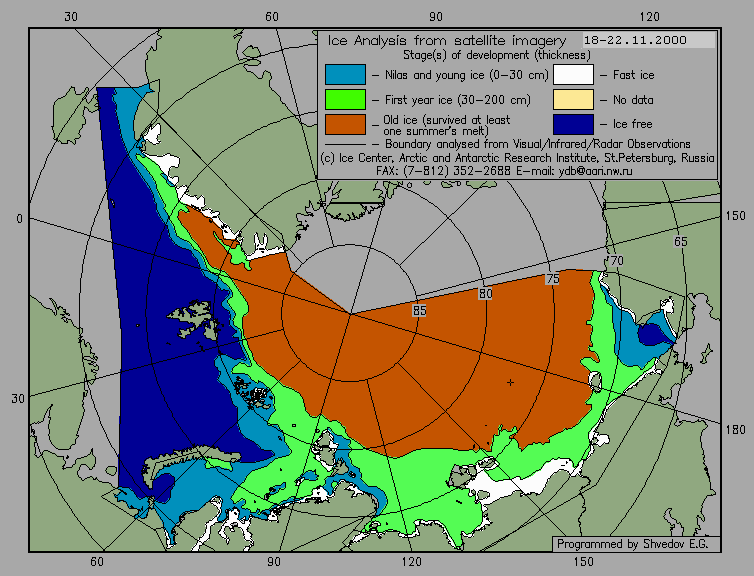Click the Ice Center copyright line
754x576 pixels.
pos(517,158)
